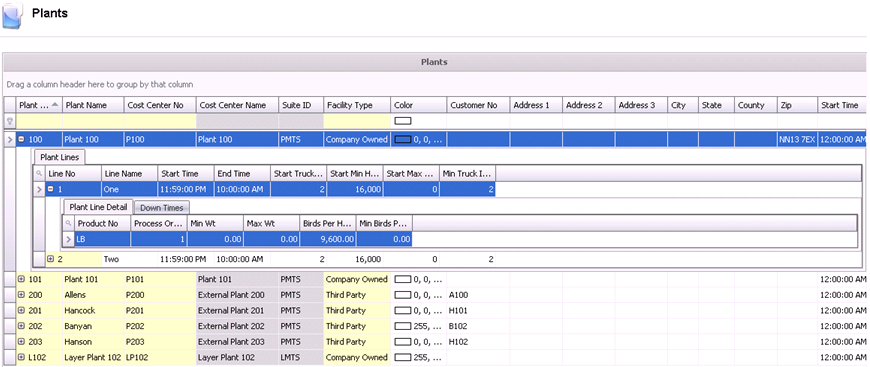The height and width of the screenshot is (367, 870).
Task: Click the H101 customer number cell
Action: click(478, 310)
